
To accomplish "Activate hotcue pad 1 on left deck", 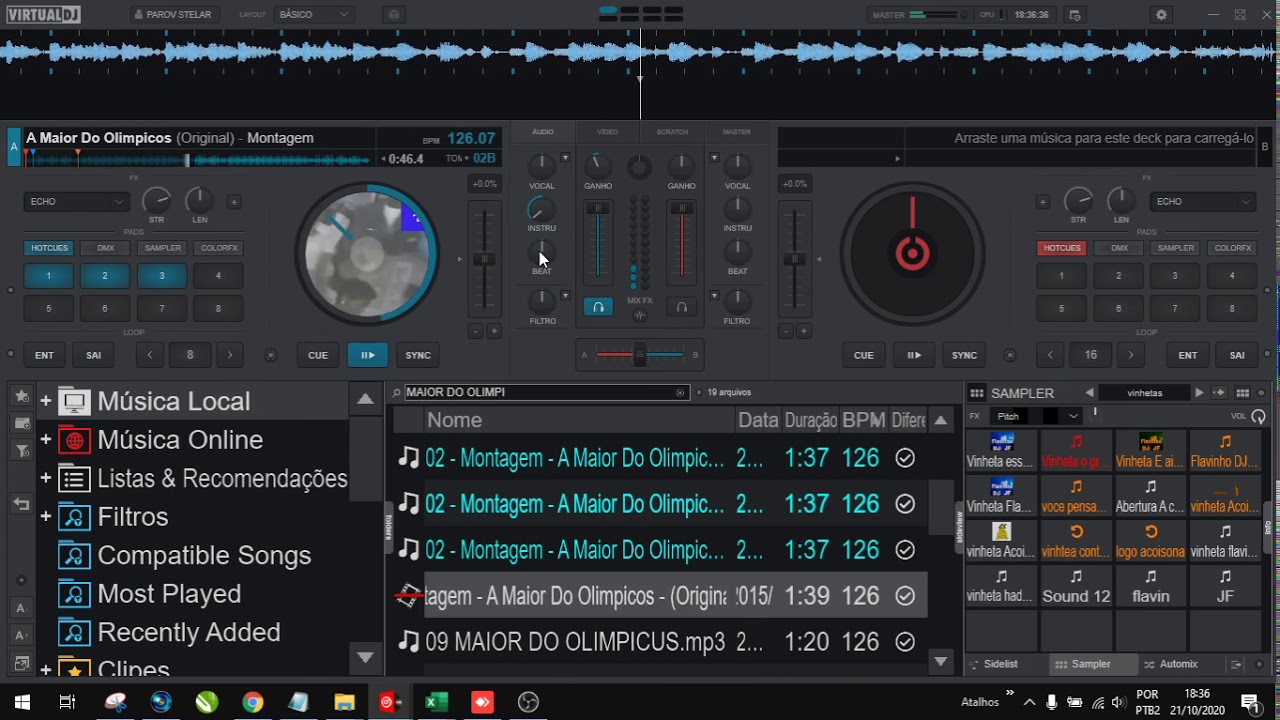I will pyautogui.click(x=48, y=276).
